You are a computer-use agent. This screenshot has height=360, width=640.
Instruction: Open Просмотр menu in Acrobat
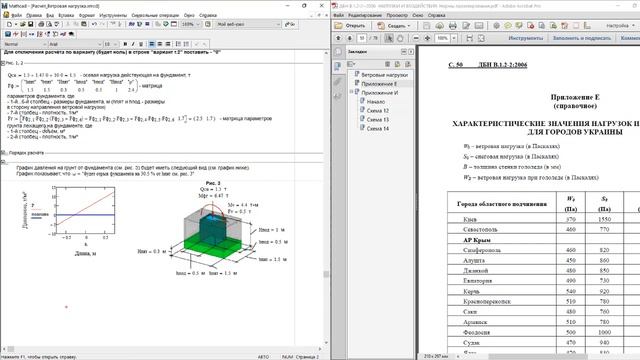[x=397, y=15]
